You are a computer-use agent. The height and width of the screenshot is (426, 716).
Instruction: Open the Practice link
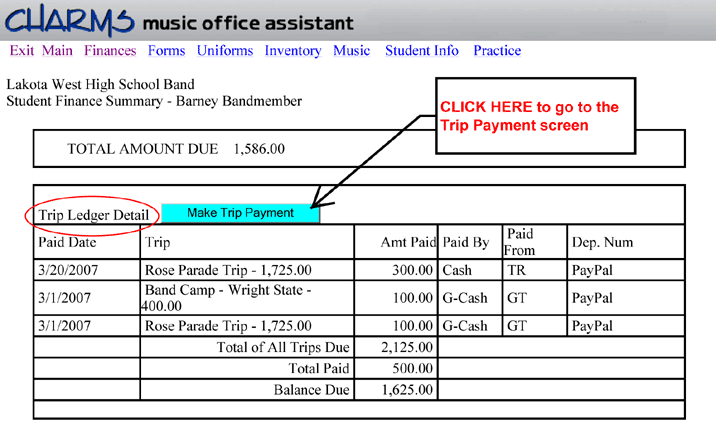point(497,50)
